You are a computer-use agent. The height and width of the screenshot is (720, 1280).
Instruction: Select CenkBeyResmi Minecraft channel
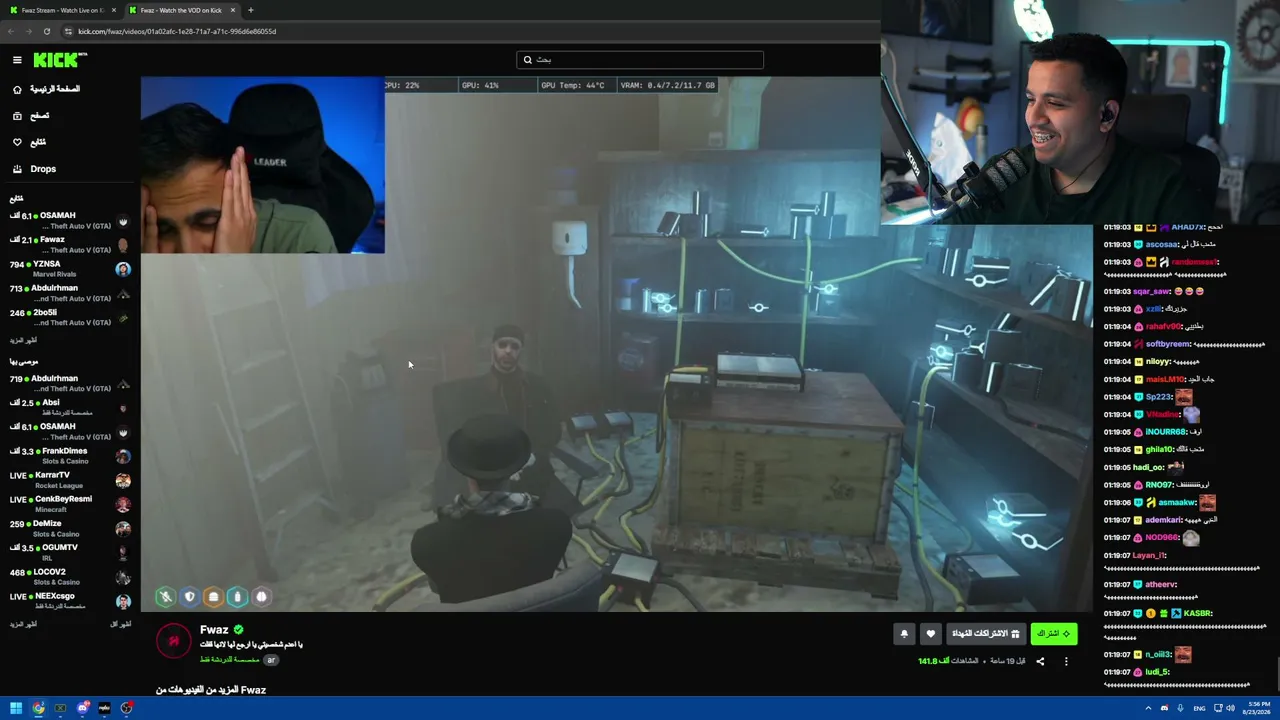[x=70, y=504]
